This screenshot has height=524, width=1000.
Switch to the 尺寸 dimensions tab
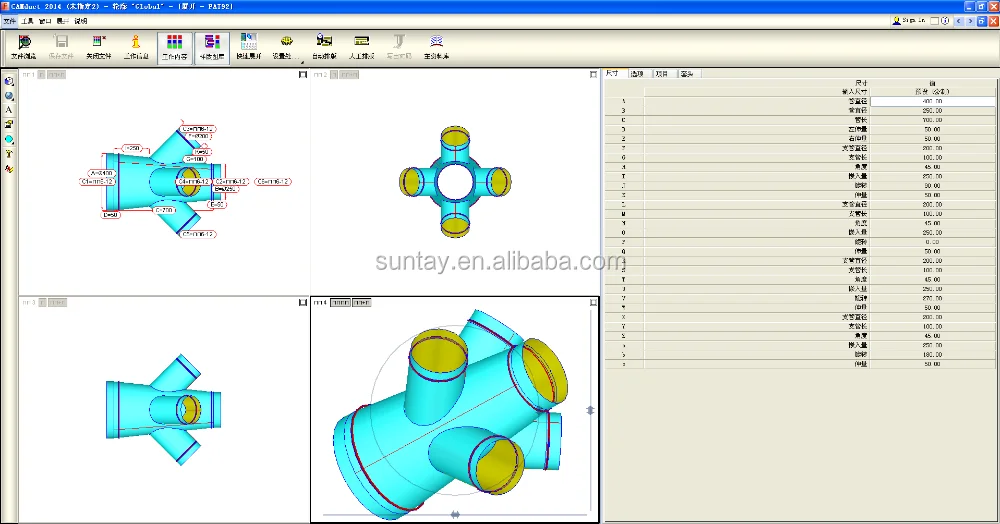614,73
